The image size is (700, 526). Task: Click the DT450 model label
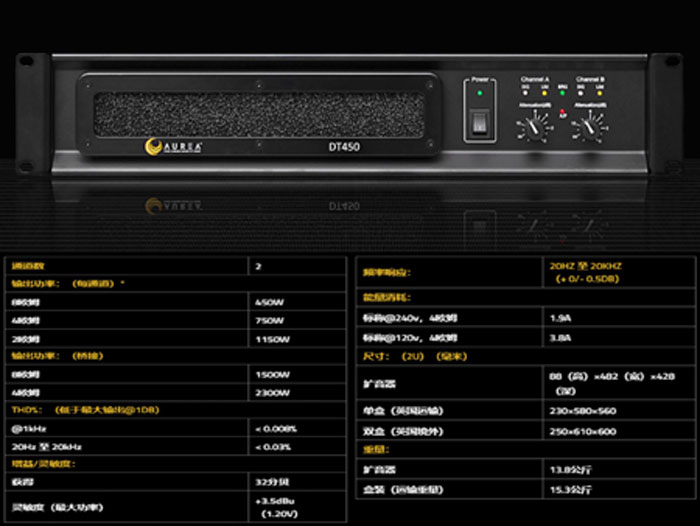tap(344, 146)
